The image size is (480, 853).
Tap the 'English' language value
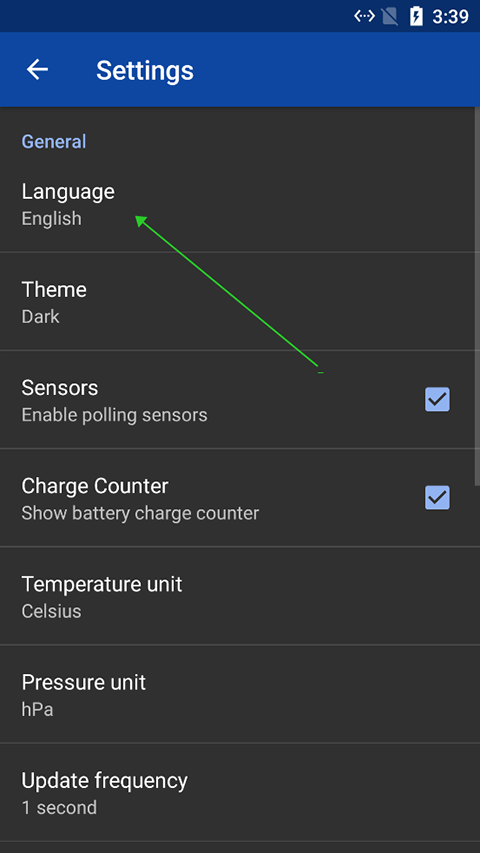pos(52,219)
